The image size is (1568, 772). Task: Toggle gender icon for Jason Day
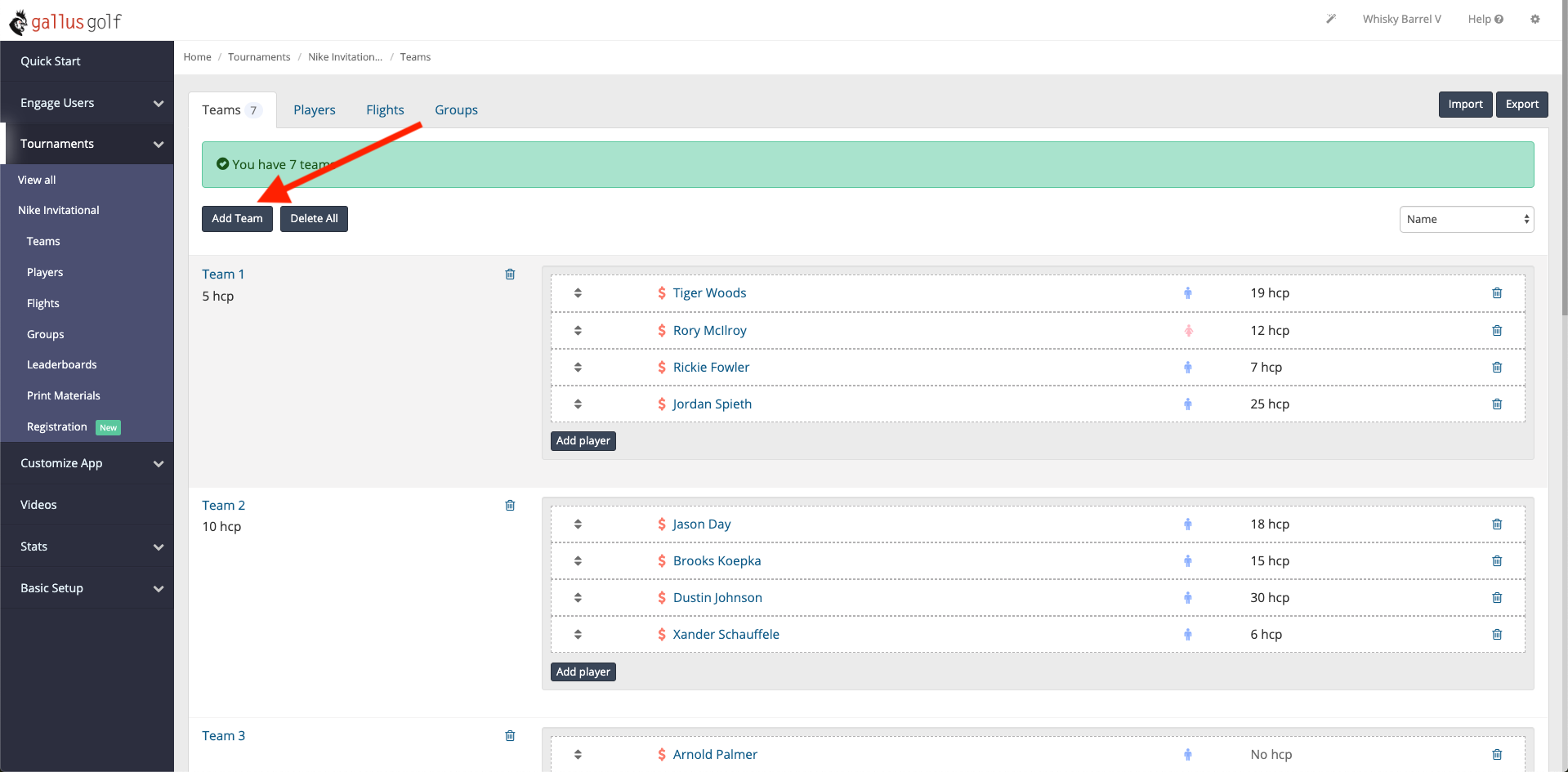[x=1188, y=524]
